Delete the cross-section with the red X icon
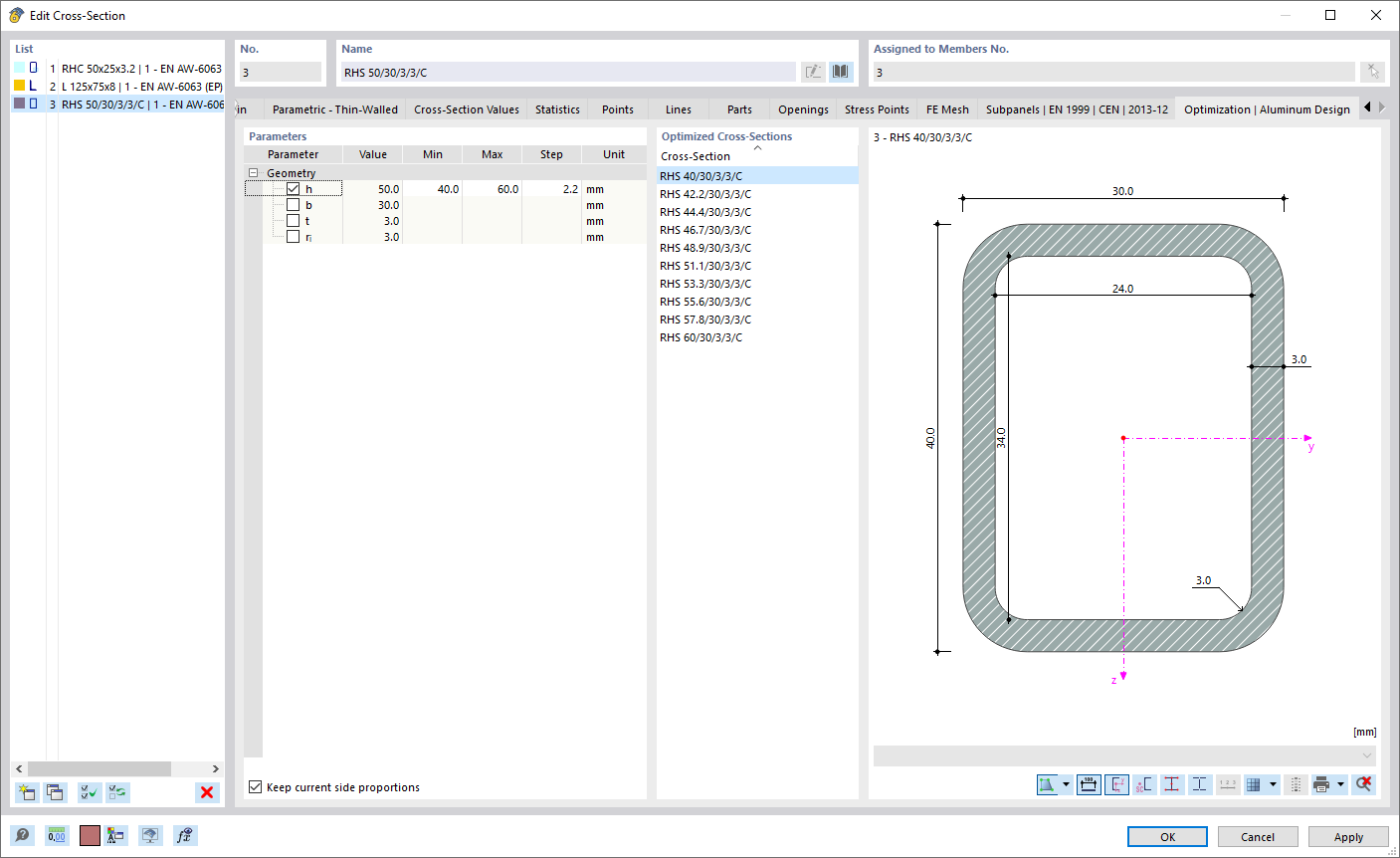This screenshot has width=1400, height=858. coord(207,792)
